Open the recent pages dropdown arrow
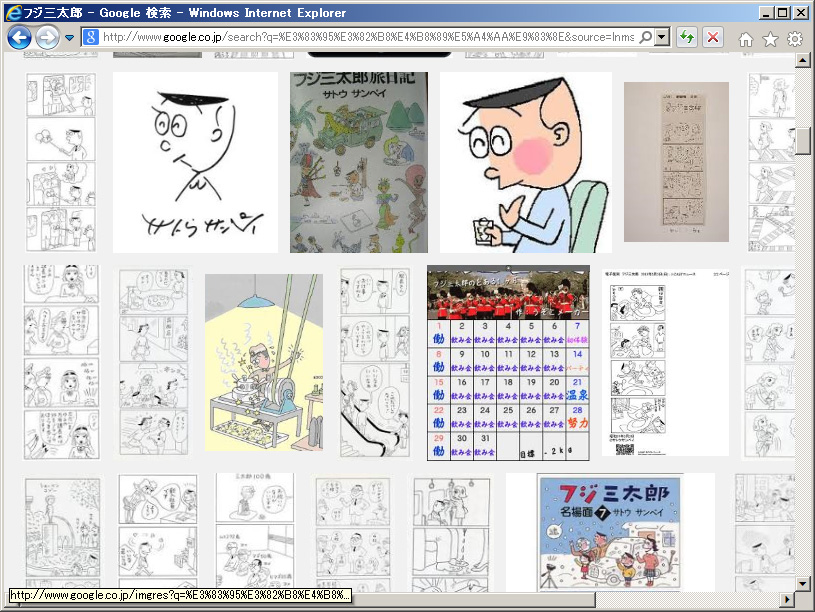 pyautogui.click(x=69, y=37)
